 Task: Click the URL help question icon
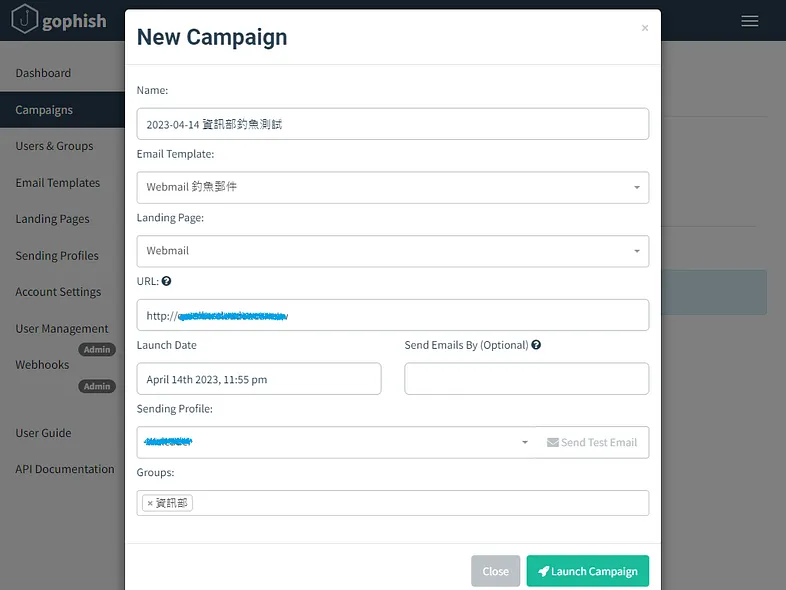pyautogui.click(x=167, y=282)
